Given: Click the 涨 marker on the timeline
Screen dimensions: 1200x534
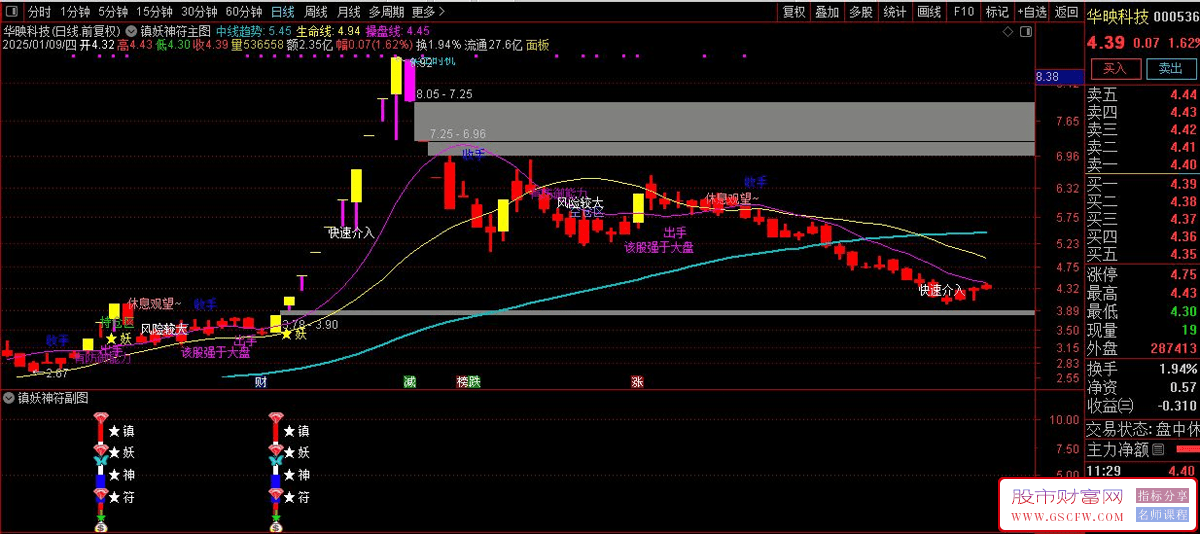Looking at the screenshot, I should pyautogui.click(x=637, y=382).
